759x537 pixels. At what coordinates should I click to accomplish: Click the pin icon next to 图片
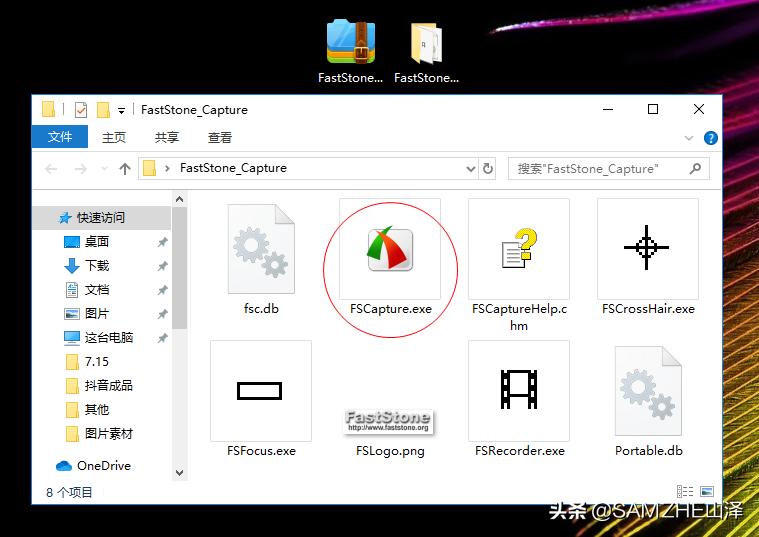coord(163,314)
